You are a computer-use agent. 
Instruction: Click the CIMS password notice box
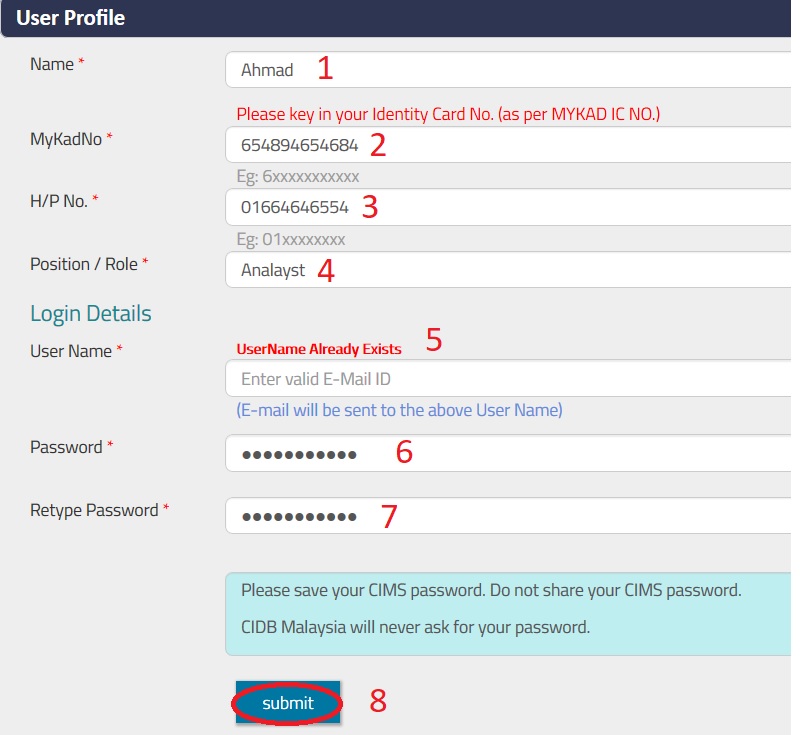508,609
